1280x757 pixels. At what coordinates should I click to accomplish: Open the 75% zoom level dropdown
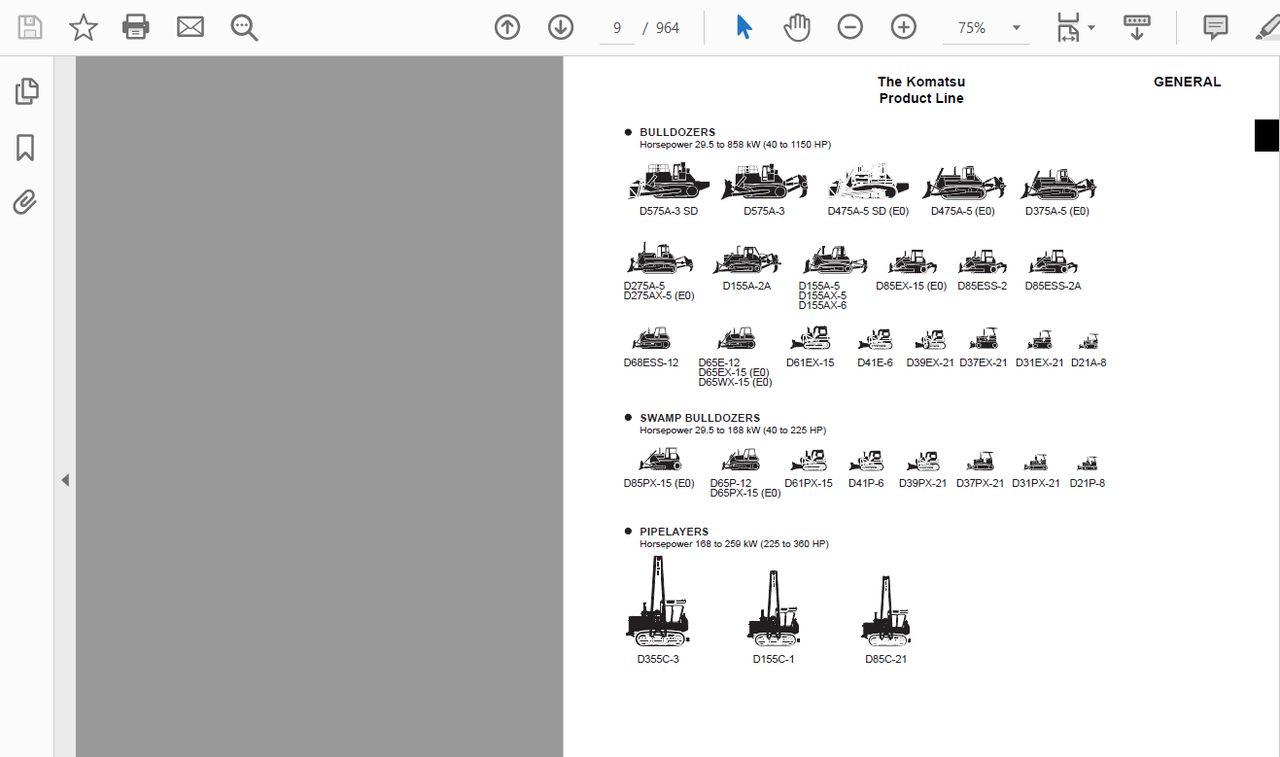point(986,28)
